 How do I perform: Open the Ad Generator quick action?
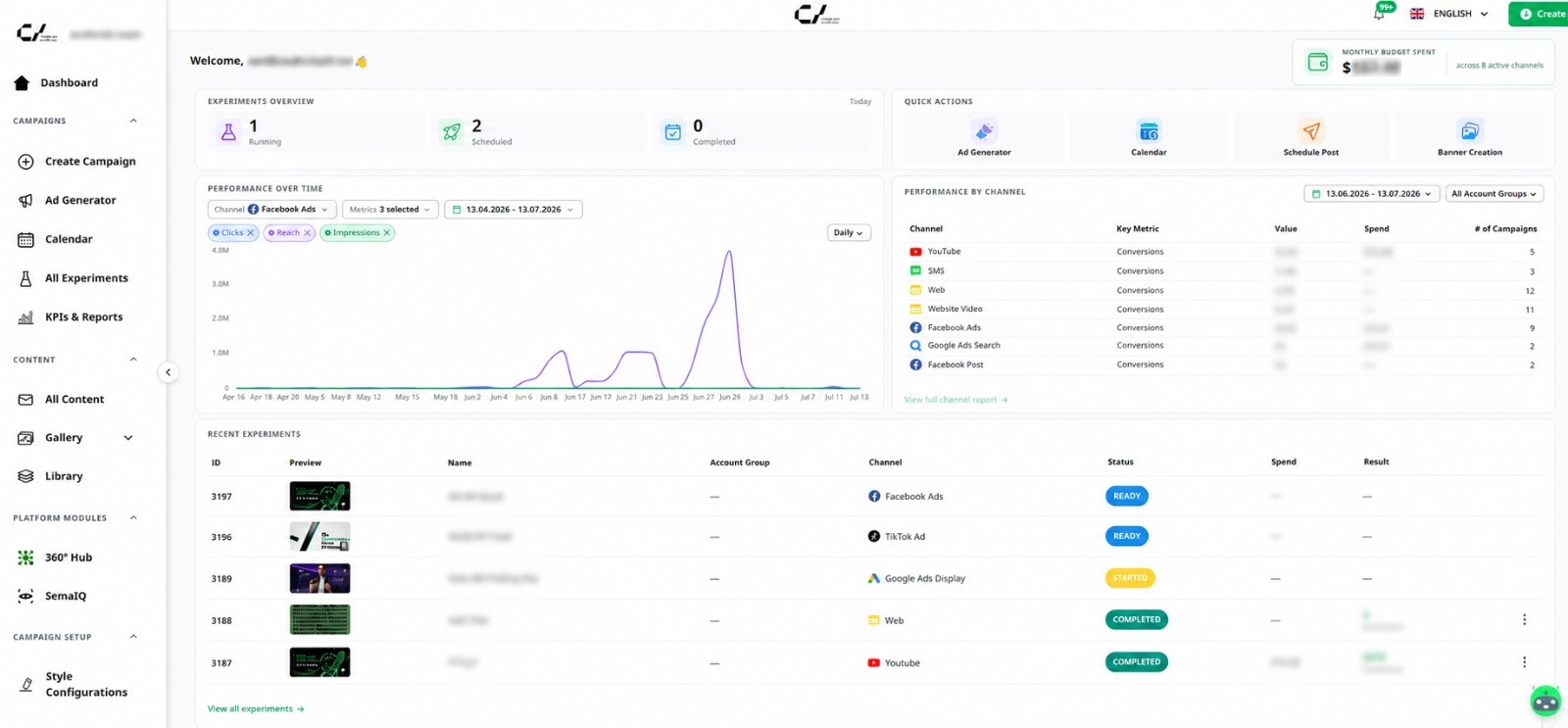pos(984,138)
